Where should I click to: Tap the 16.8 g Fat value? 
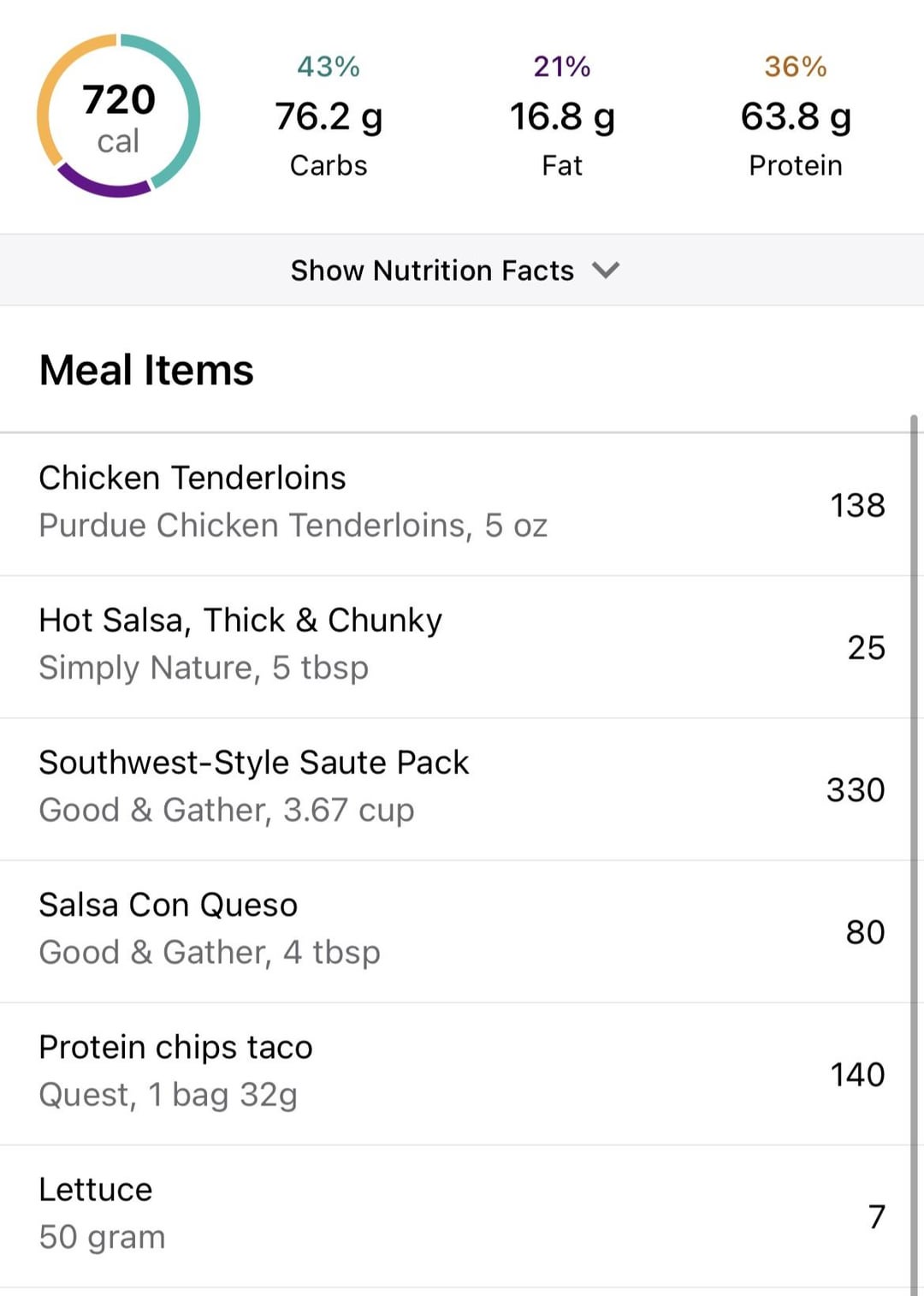point(562,116)
